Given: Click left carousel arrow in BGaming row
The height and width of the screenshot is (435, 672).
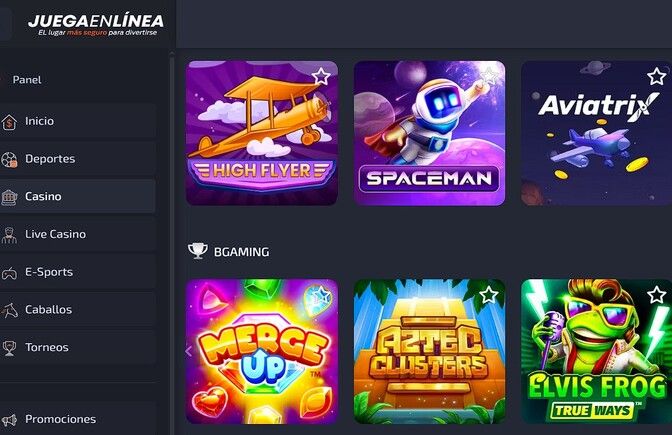Looking at the screenshot, I should click(189, 351).
